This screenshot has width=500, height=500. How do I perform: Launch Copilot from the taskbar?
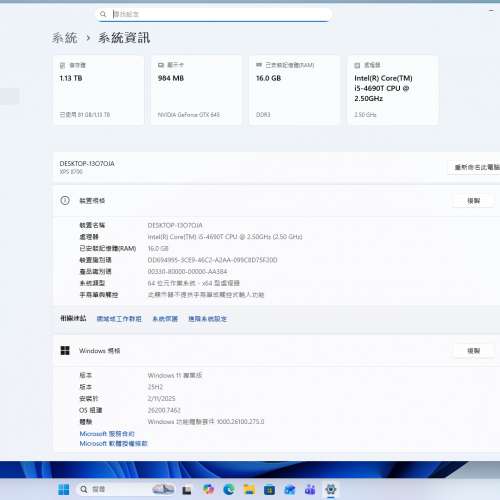click(x=208, y=489)
